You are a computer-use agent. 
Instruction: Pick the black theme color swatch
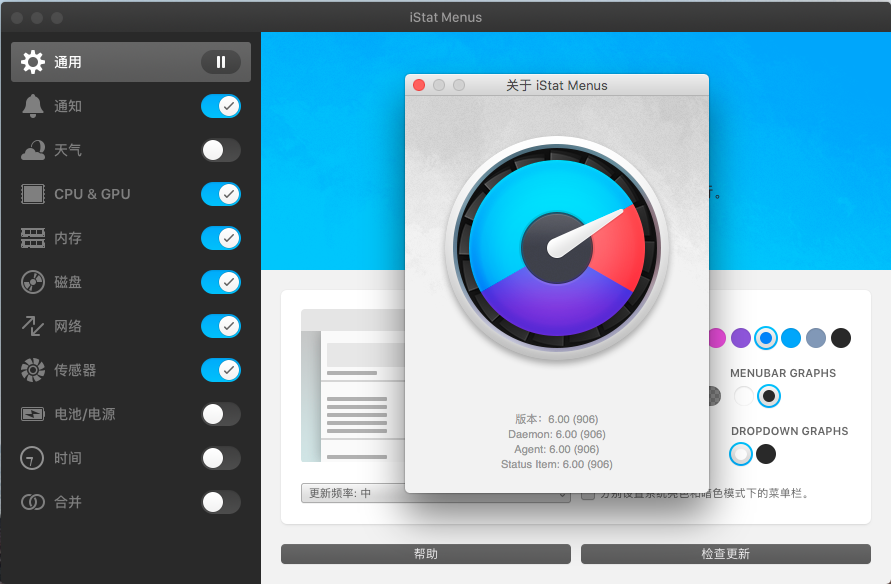pos(841,338)
